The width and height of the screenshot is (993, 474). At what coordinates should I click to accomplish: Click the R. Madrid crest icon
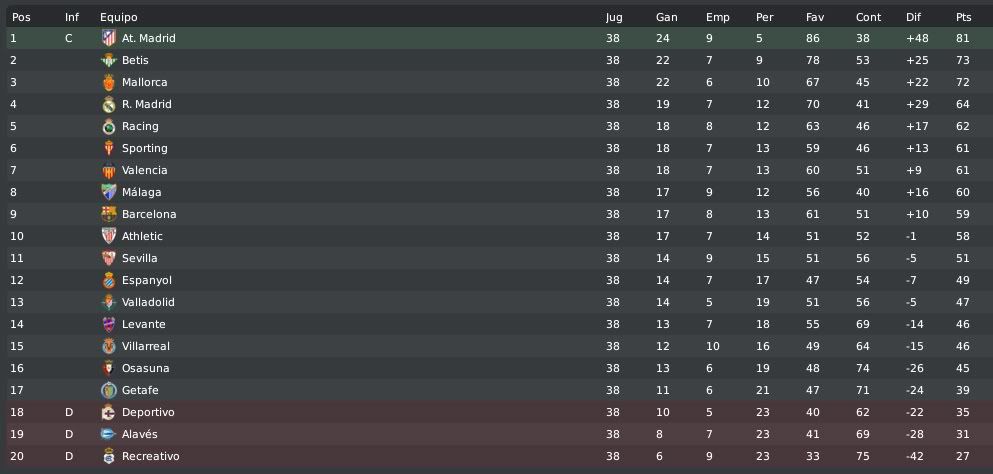click(109, 105)
